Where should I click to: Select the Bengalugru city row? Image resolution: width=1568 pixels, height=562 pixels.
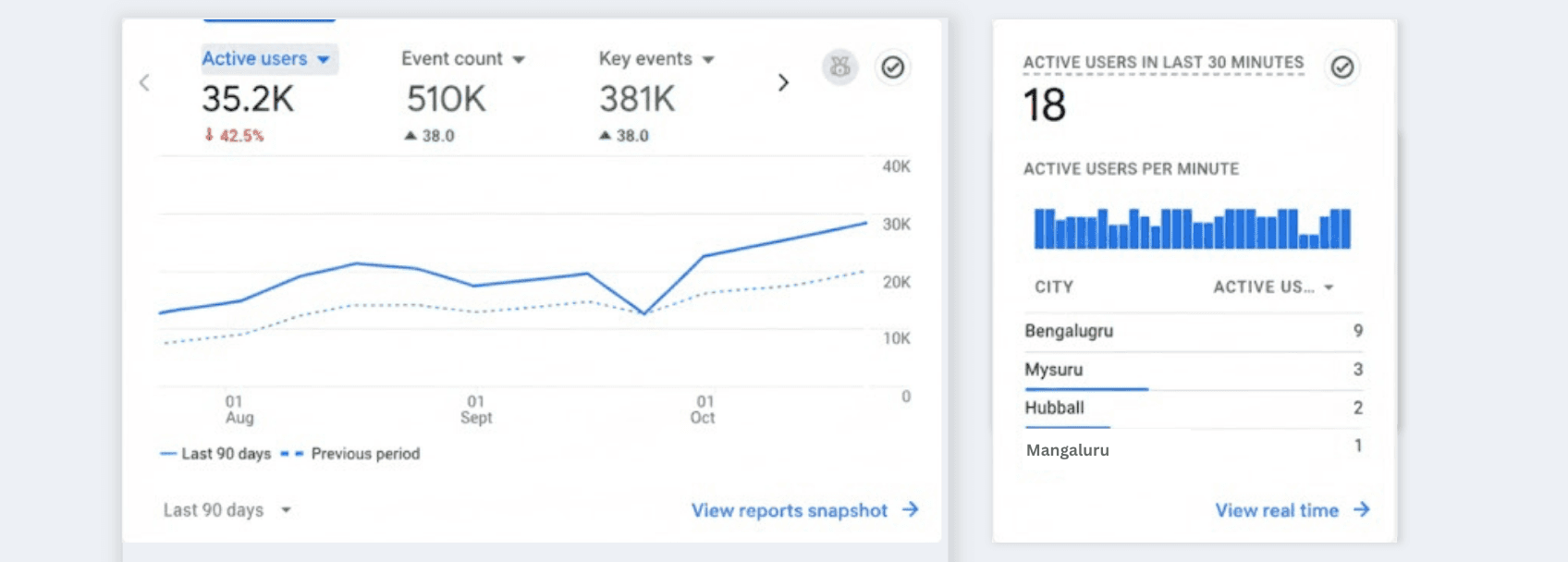tap(1193, 331)
